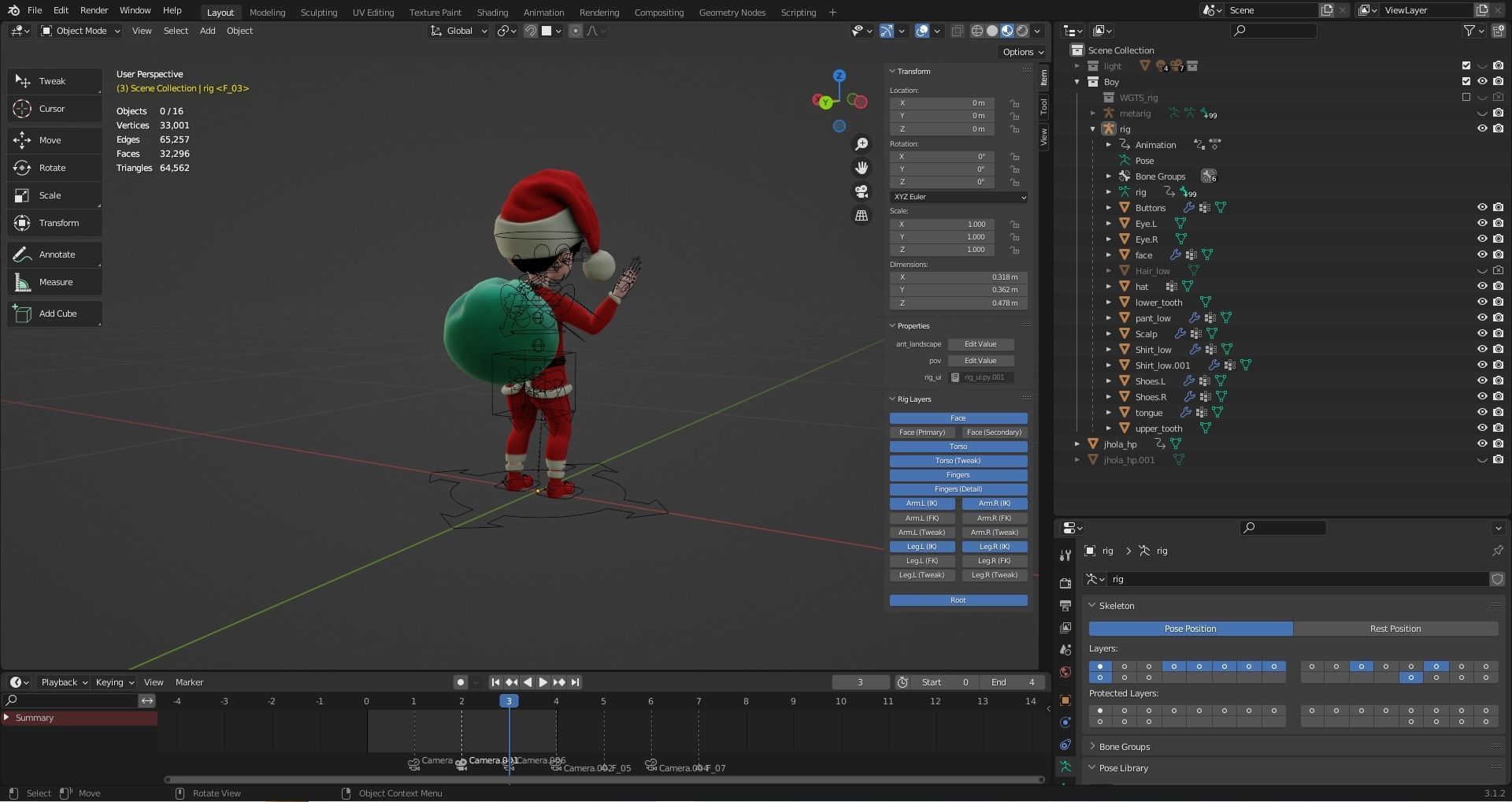Select the Transform tool
1512x802 pixels.
tap(54, 223)
